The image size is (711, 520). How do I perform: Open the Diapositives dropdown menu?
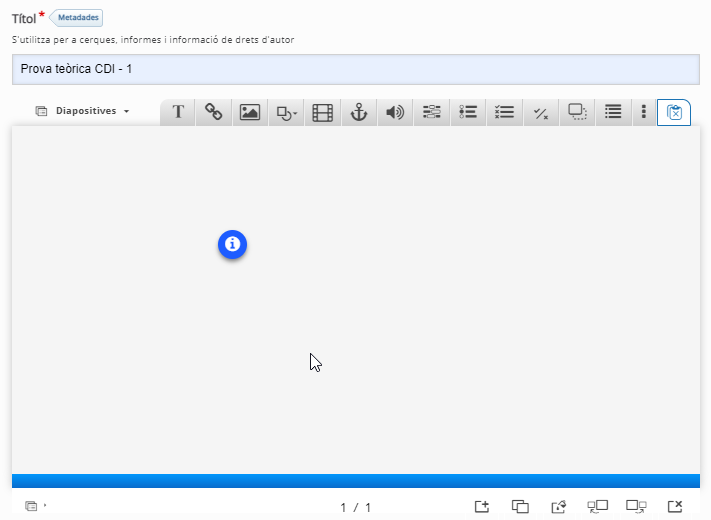(x=83, y=111)
